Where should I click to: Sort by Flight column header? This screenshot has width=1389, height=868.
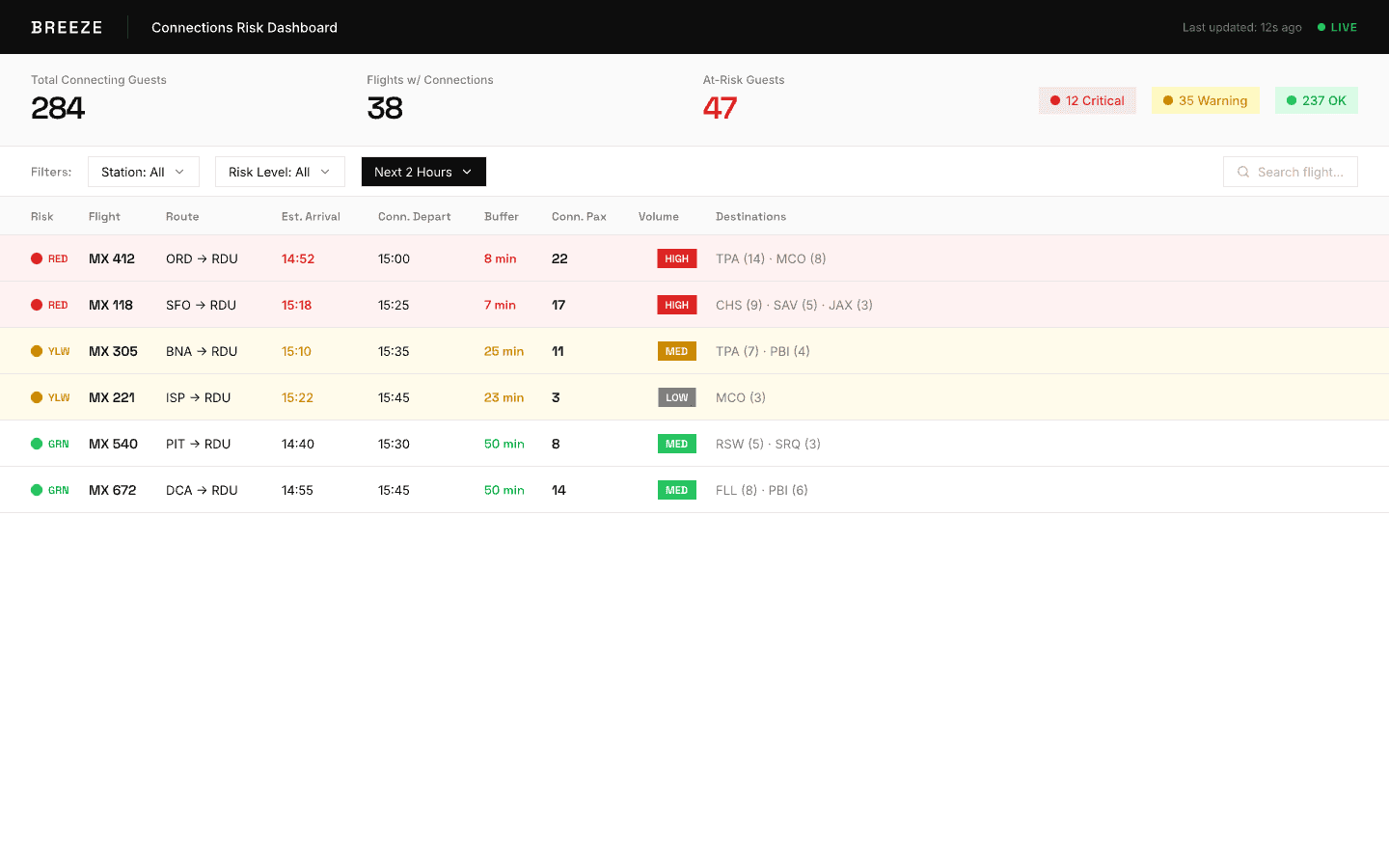104,216
